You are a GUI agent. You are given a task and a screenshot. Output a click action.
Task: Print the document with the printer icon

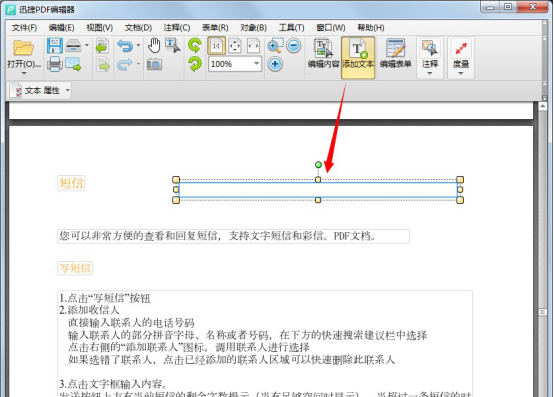click(55, 64)
